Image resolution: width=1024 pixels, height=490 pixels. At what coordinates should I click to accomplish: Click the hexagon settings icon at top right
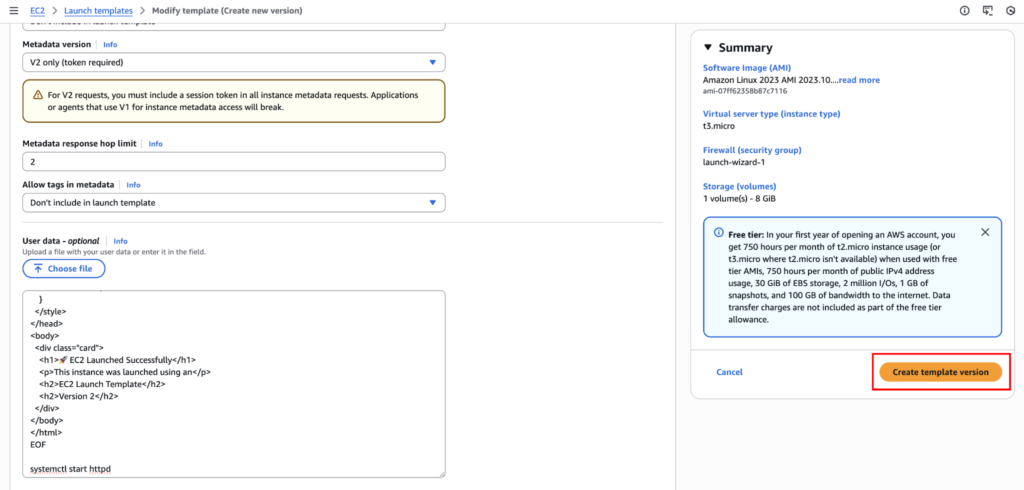(x=1012, y=10)
